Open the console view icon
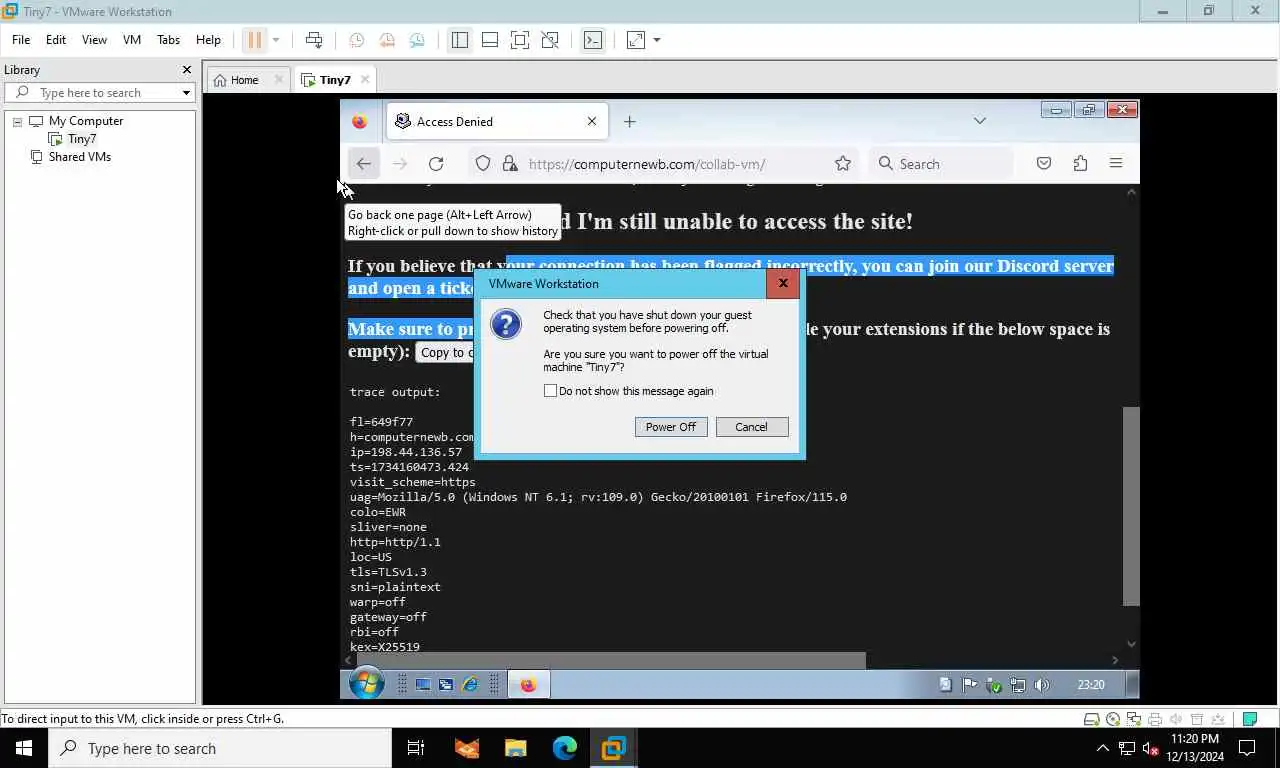The image size is (1280, 768). coord(593,40)
